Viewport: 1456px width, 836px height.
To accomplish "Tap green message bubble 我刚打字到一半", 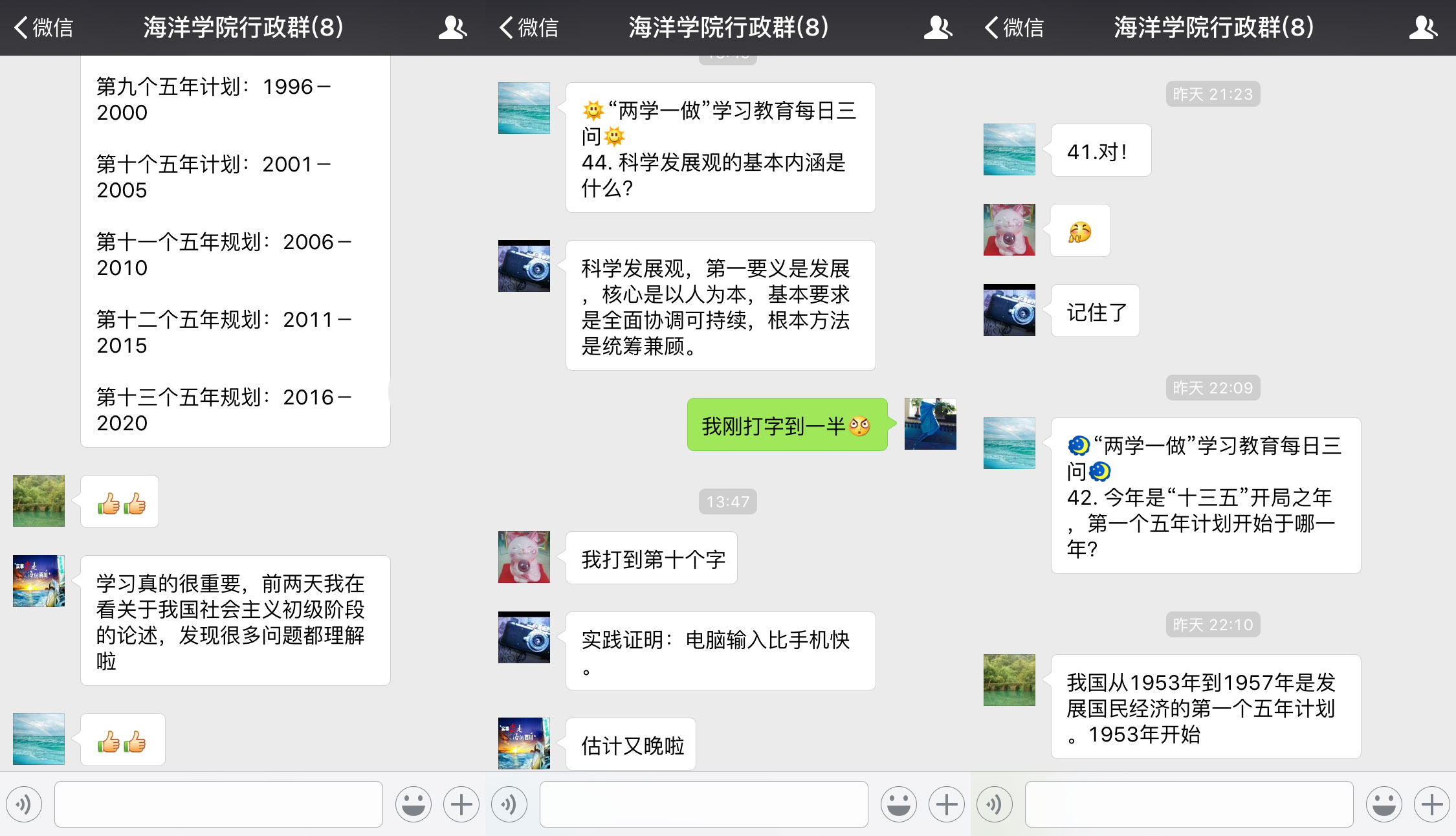I will [786, 425].
